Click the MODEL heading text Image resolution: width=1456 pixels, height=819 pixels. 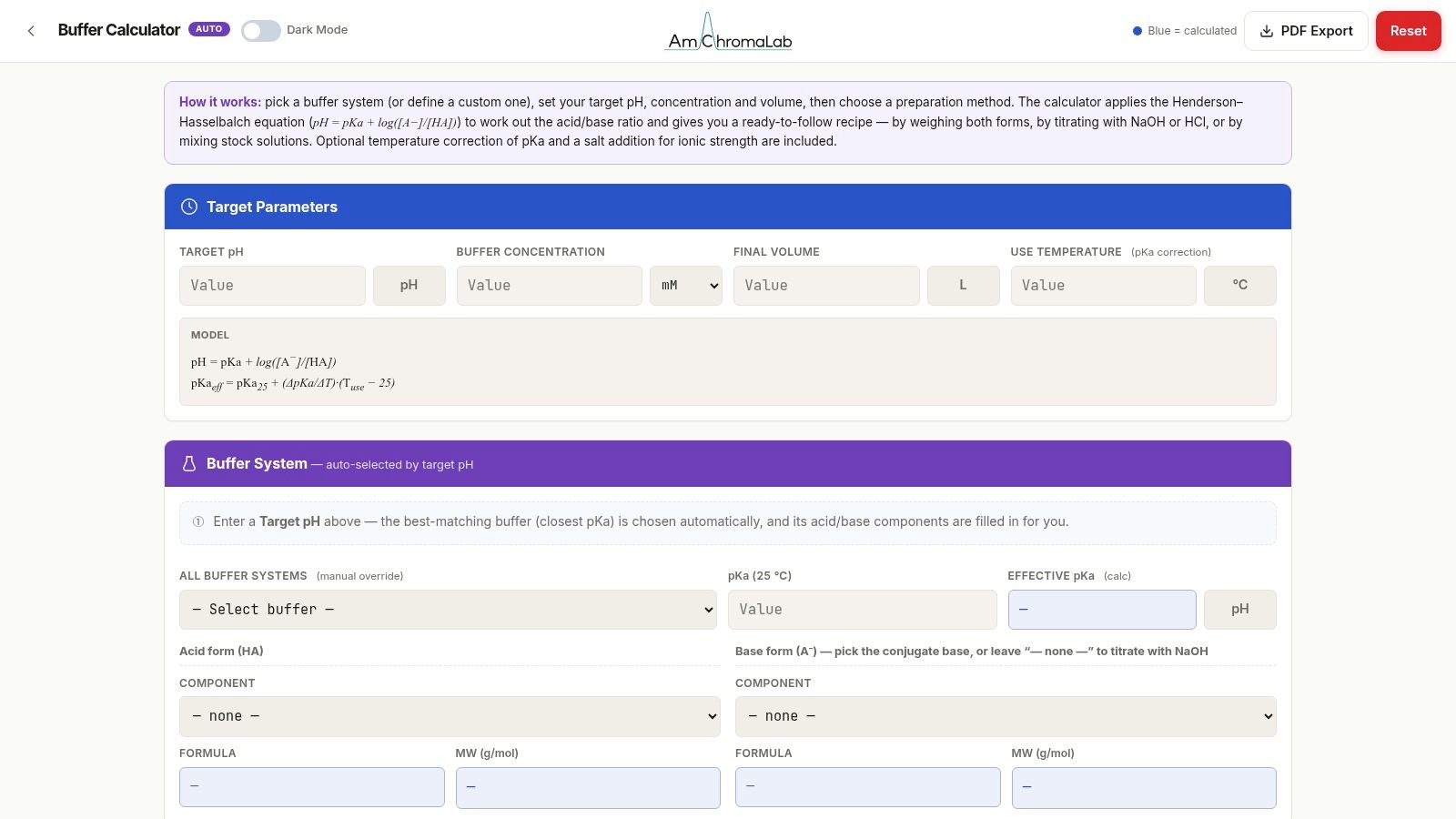click(x=210, y=335)
